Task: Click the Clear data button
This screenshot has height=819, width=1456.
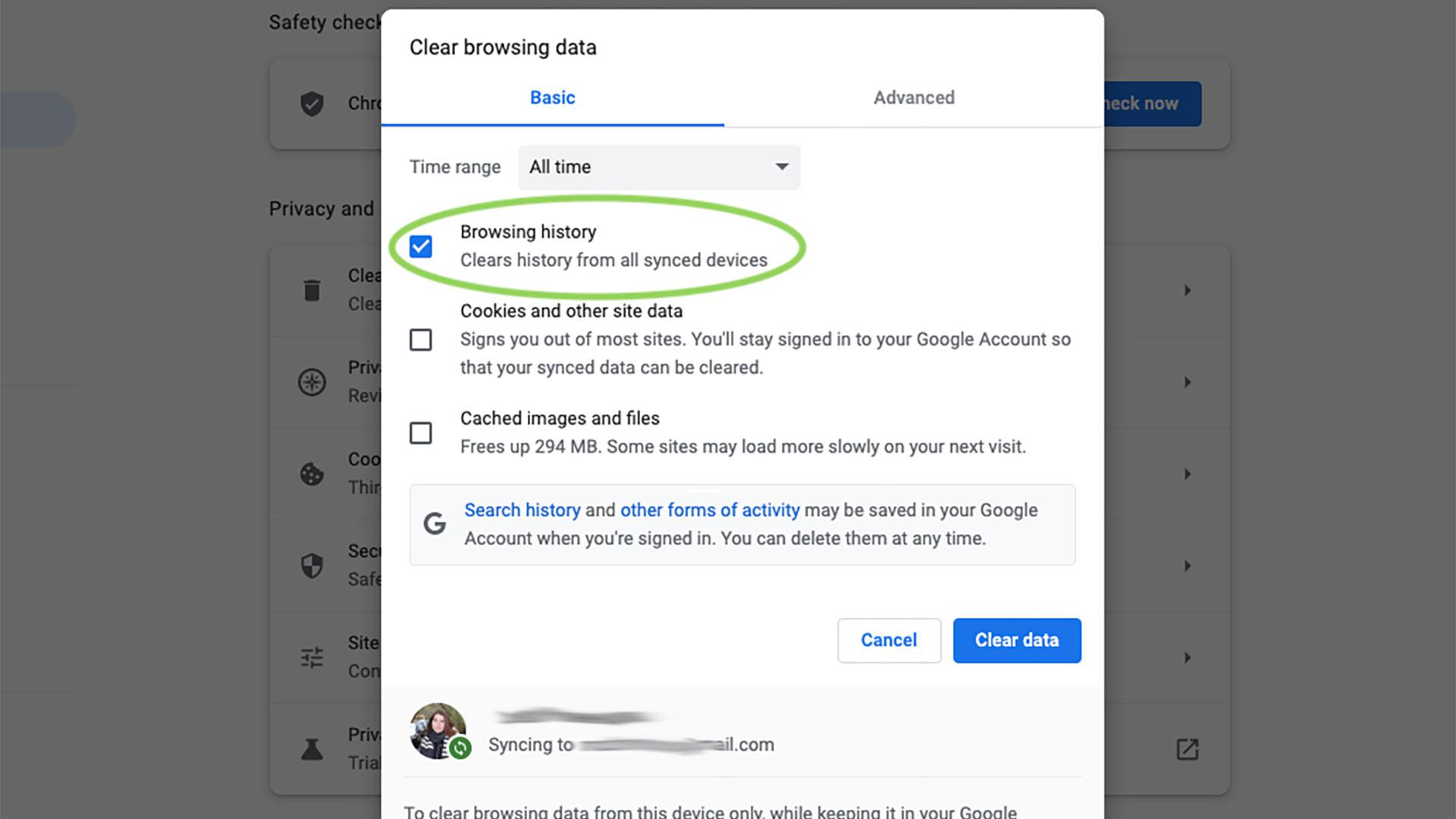Action: click(1017, 640)
